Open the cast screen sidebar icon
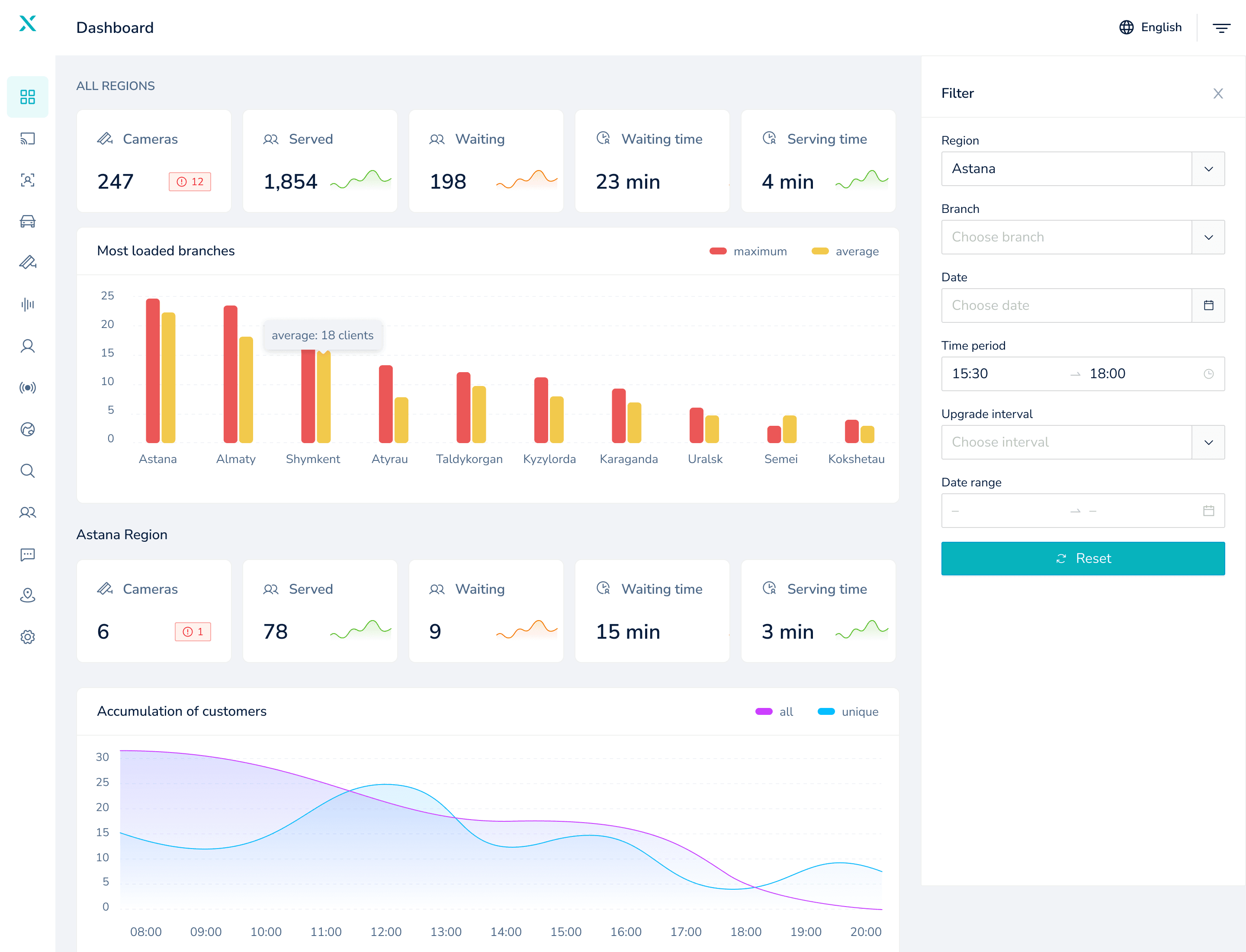Screen dimensions: 1246x952 coord(27,139)
